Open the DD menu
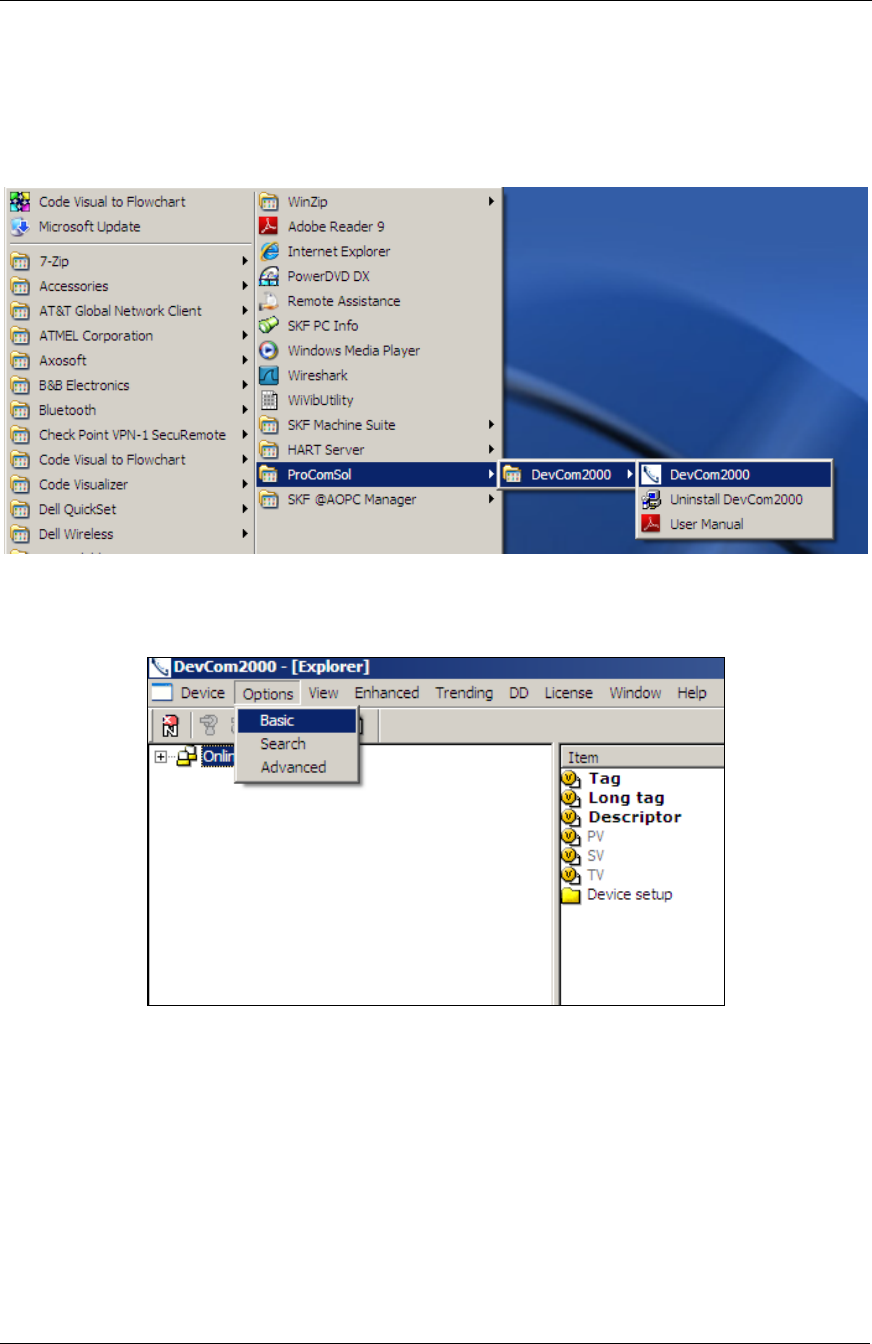 (x=519, y=693)
